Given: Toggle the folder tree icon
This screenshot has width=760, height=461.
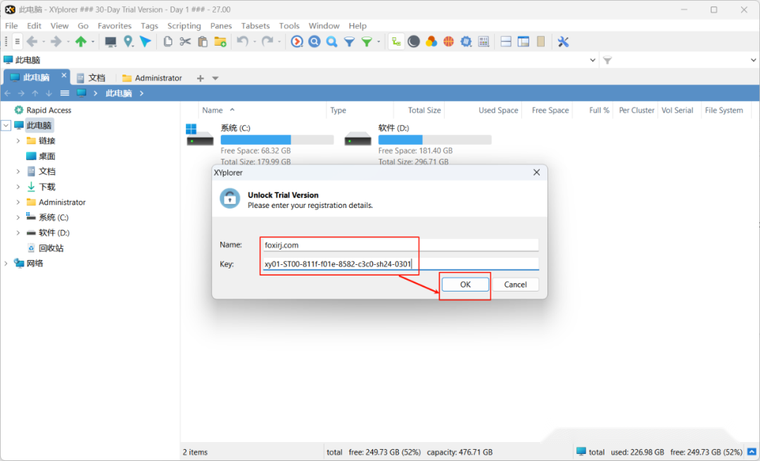Looking at the screenshot, I should pos(396,42).
